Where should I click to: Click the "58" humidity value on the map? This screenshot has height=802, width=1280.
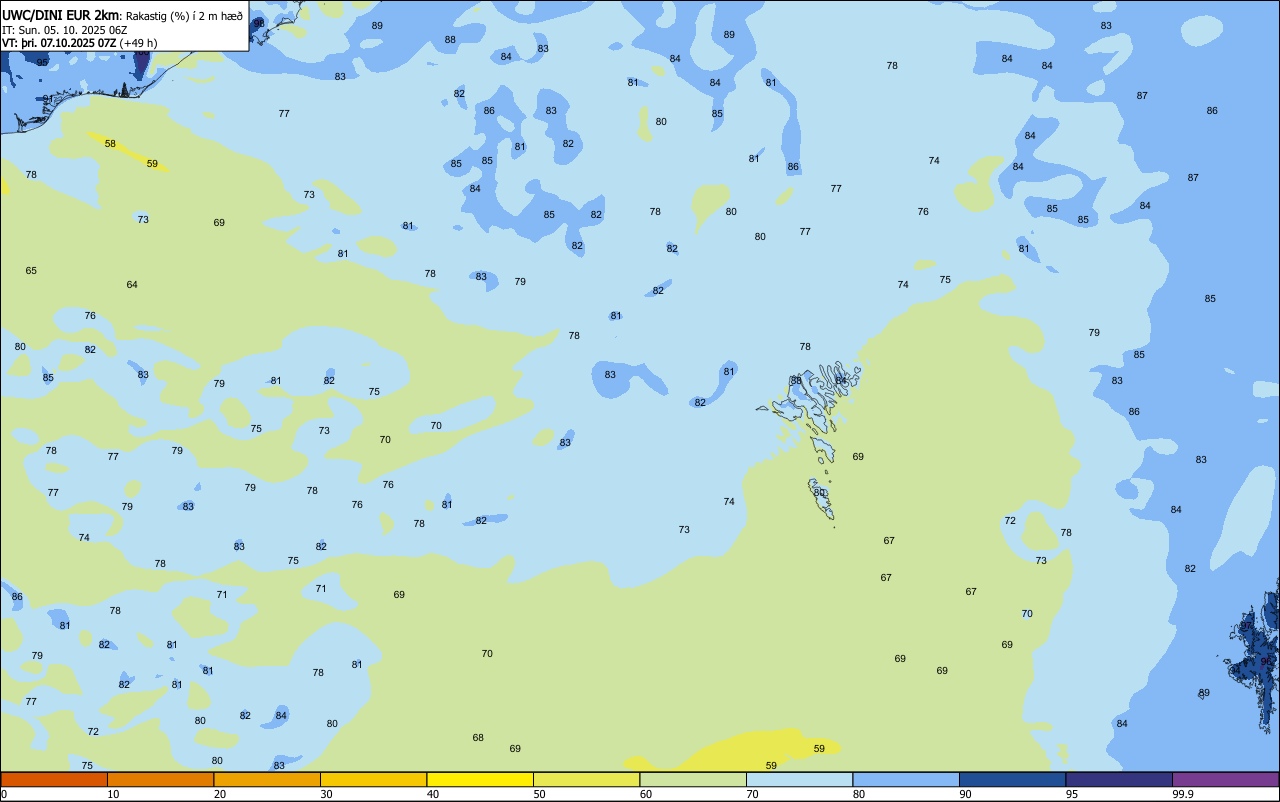[110, 144]
